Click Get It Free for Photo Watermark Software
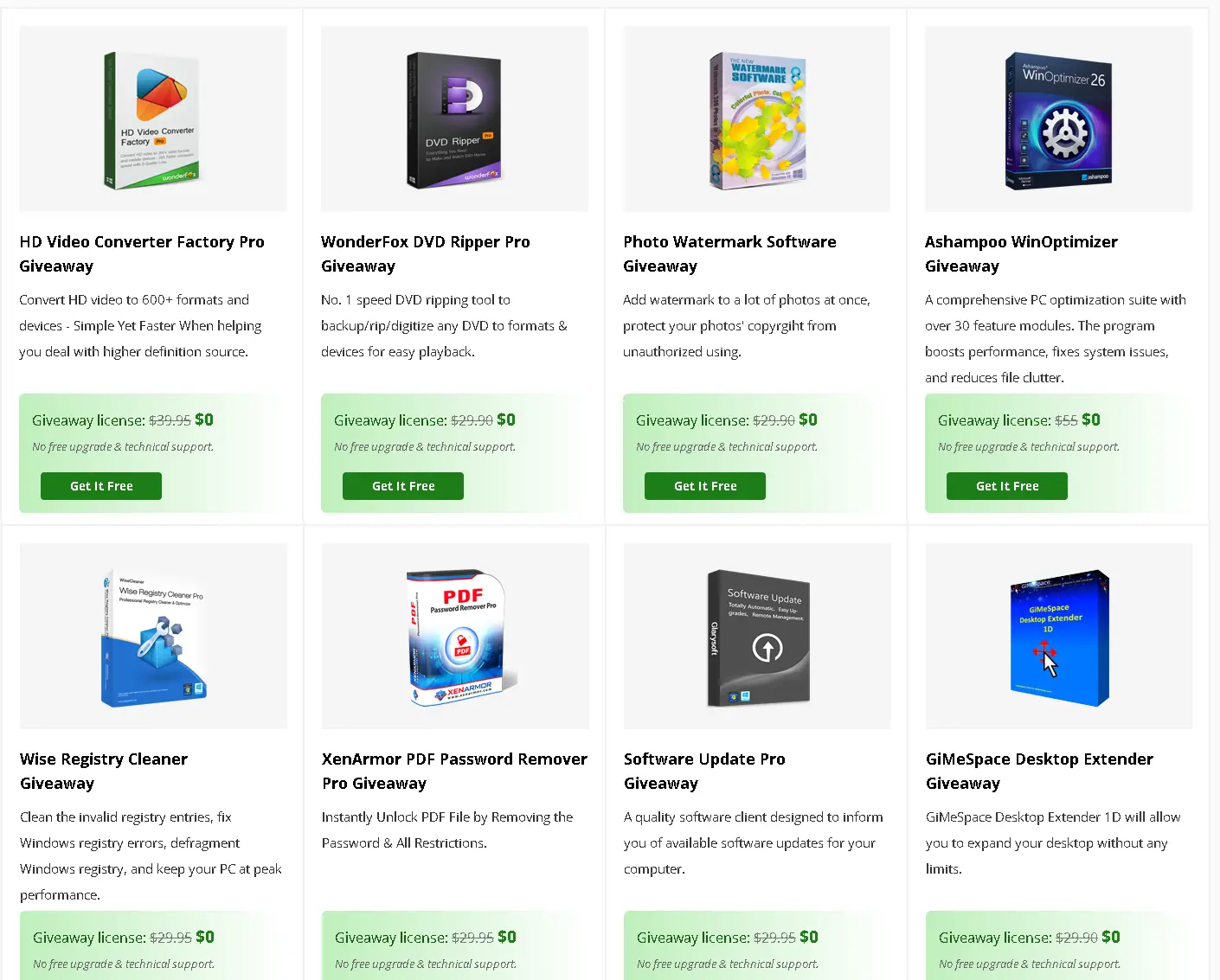Viewport: 1220px width, 980px height. coord(705,486)
